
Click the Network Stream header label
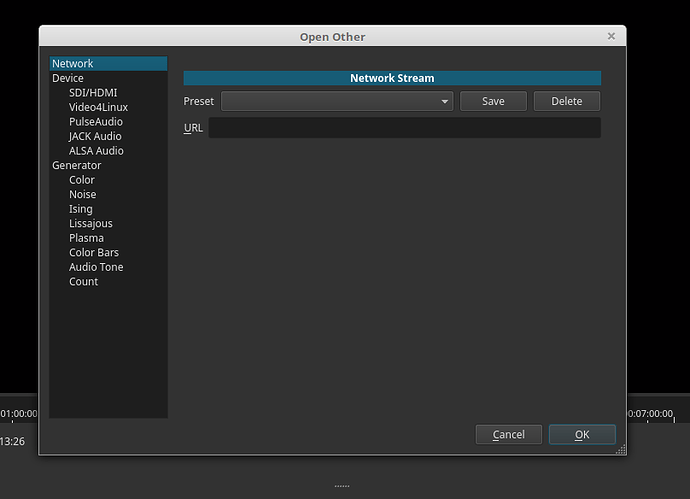(x=392, y=78)
